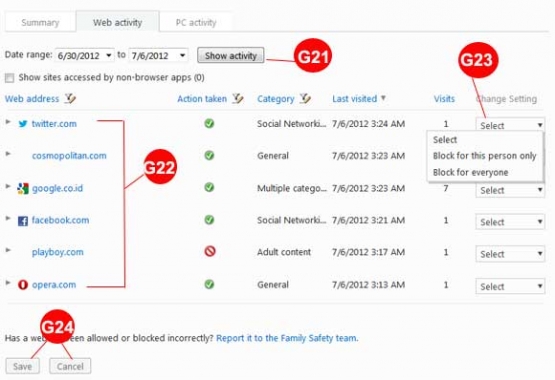This screenshot has height=380, width=555.
Task: Click the Save button
Action: coord(22,366)
